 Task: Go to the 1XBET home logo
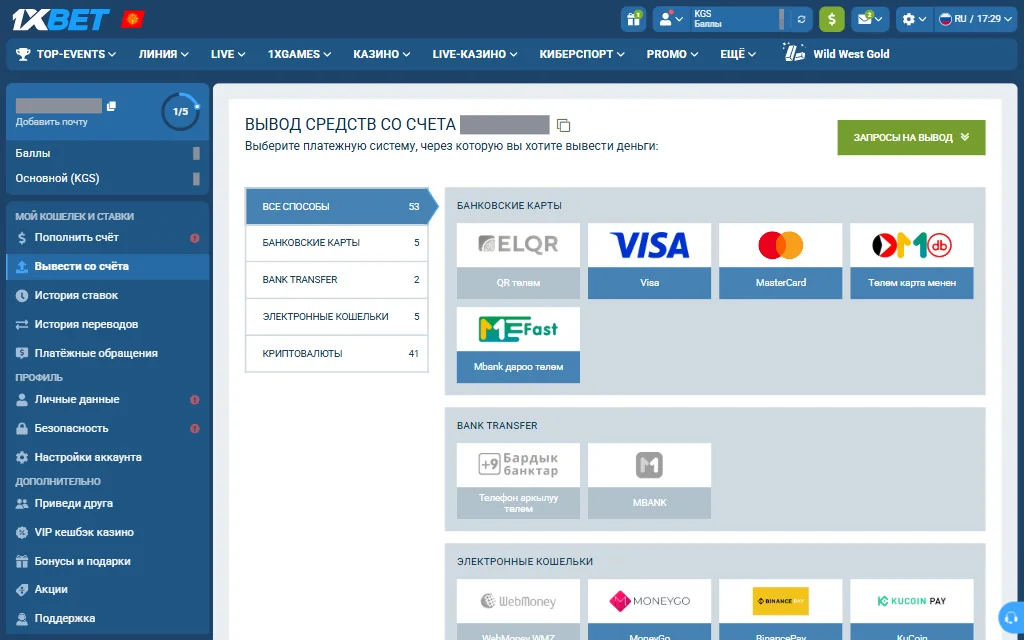pos(61,20)
